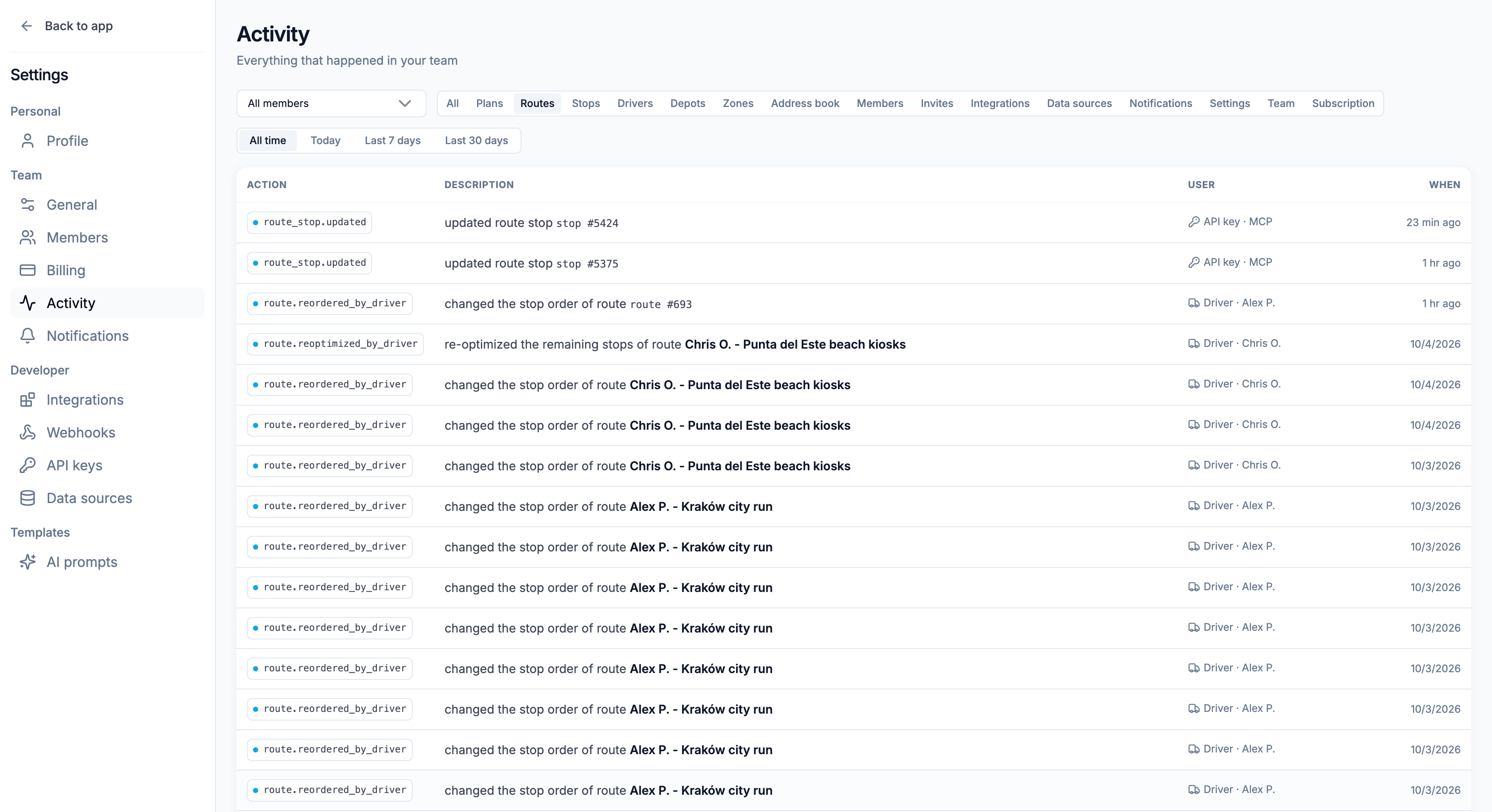Click the Profile person icon
This screenshot has width=1492, height=812.
27,141
